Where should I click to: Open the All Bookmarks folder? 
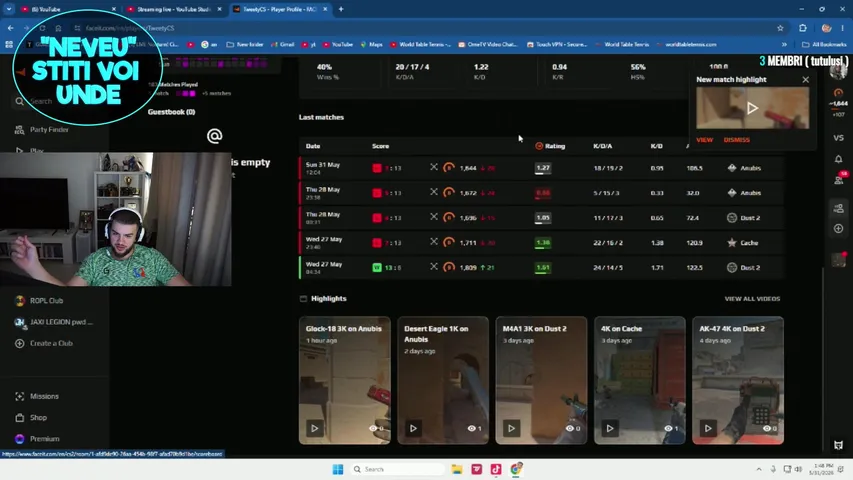click(x=824, y=45)
